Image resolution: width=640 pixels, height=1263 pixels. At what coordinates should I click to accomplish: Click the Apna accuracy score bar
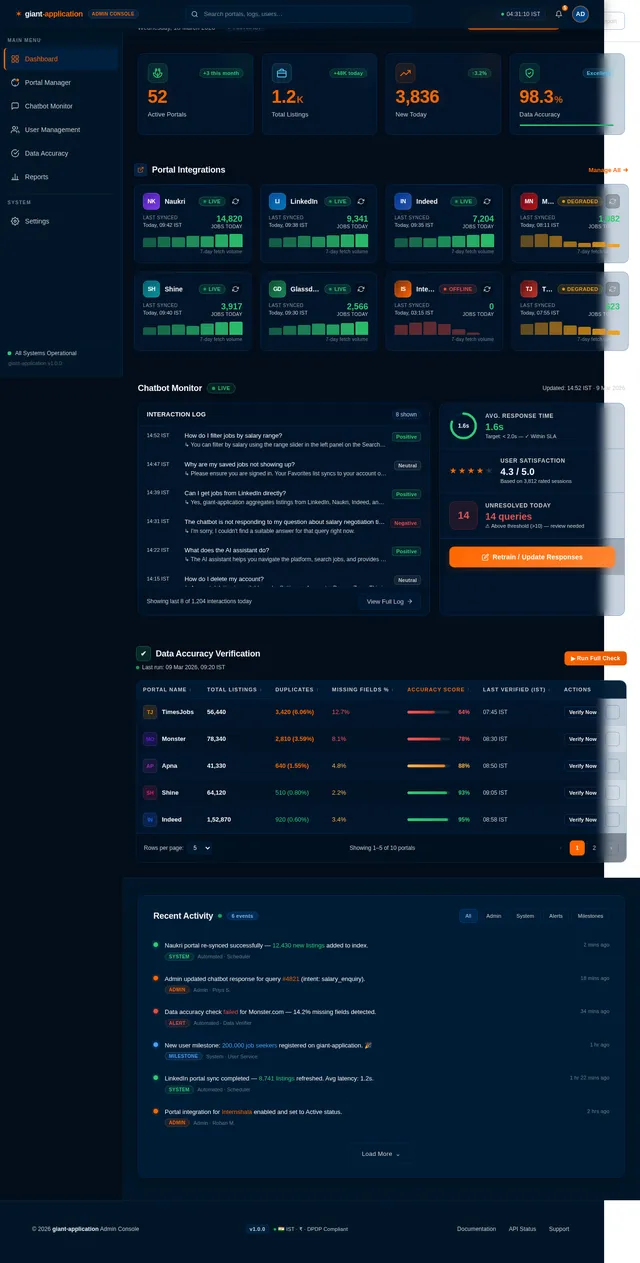428,766
